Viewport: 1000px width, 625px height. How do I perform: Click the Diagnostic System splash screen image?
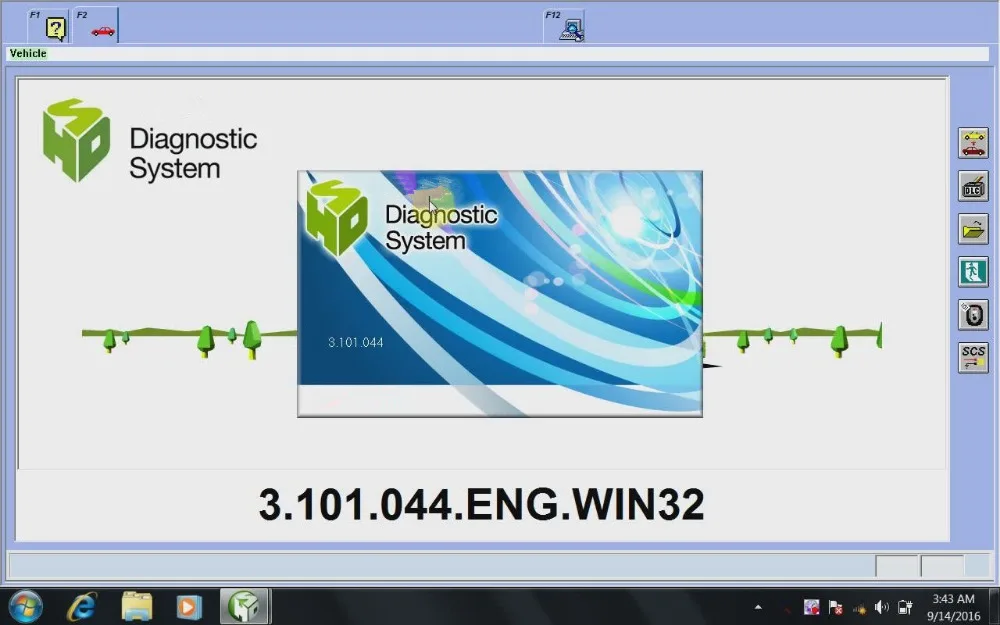tap(500, 294)
